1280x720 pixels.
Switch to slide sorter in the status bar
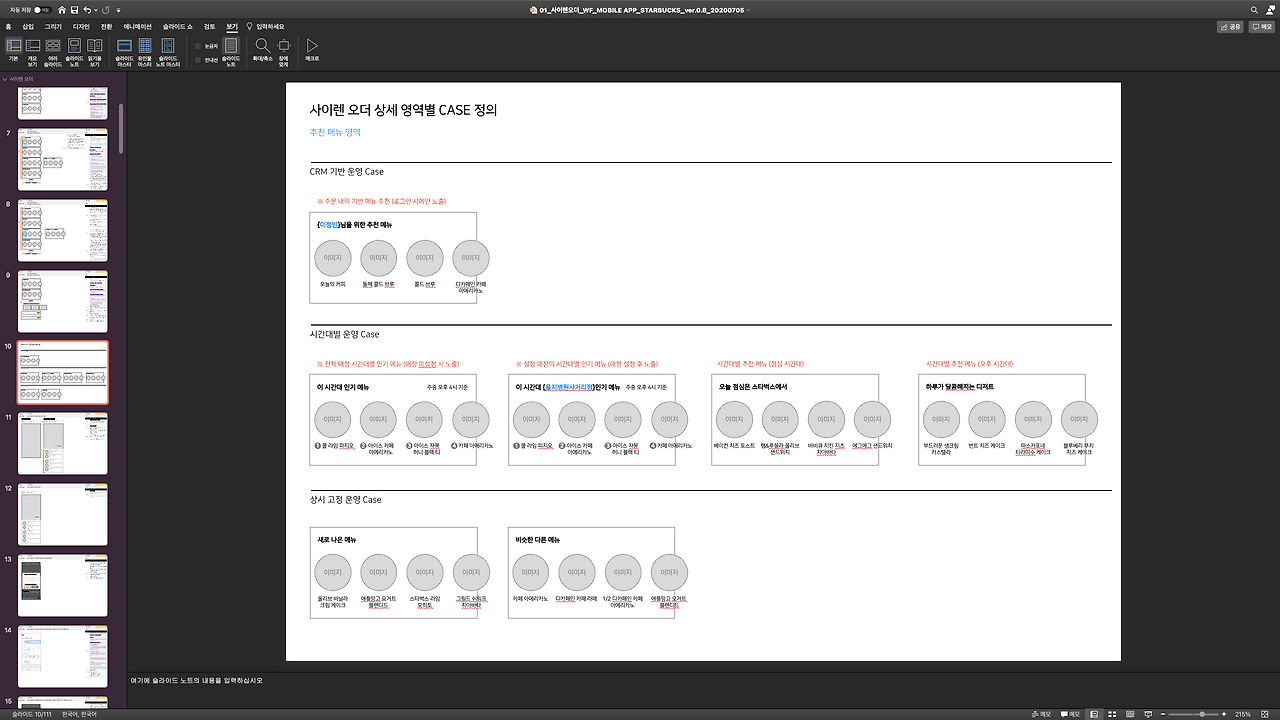point(1111,714)
